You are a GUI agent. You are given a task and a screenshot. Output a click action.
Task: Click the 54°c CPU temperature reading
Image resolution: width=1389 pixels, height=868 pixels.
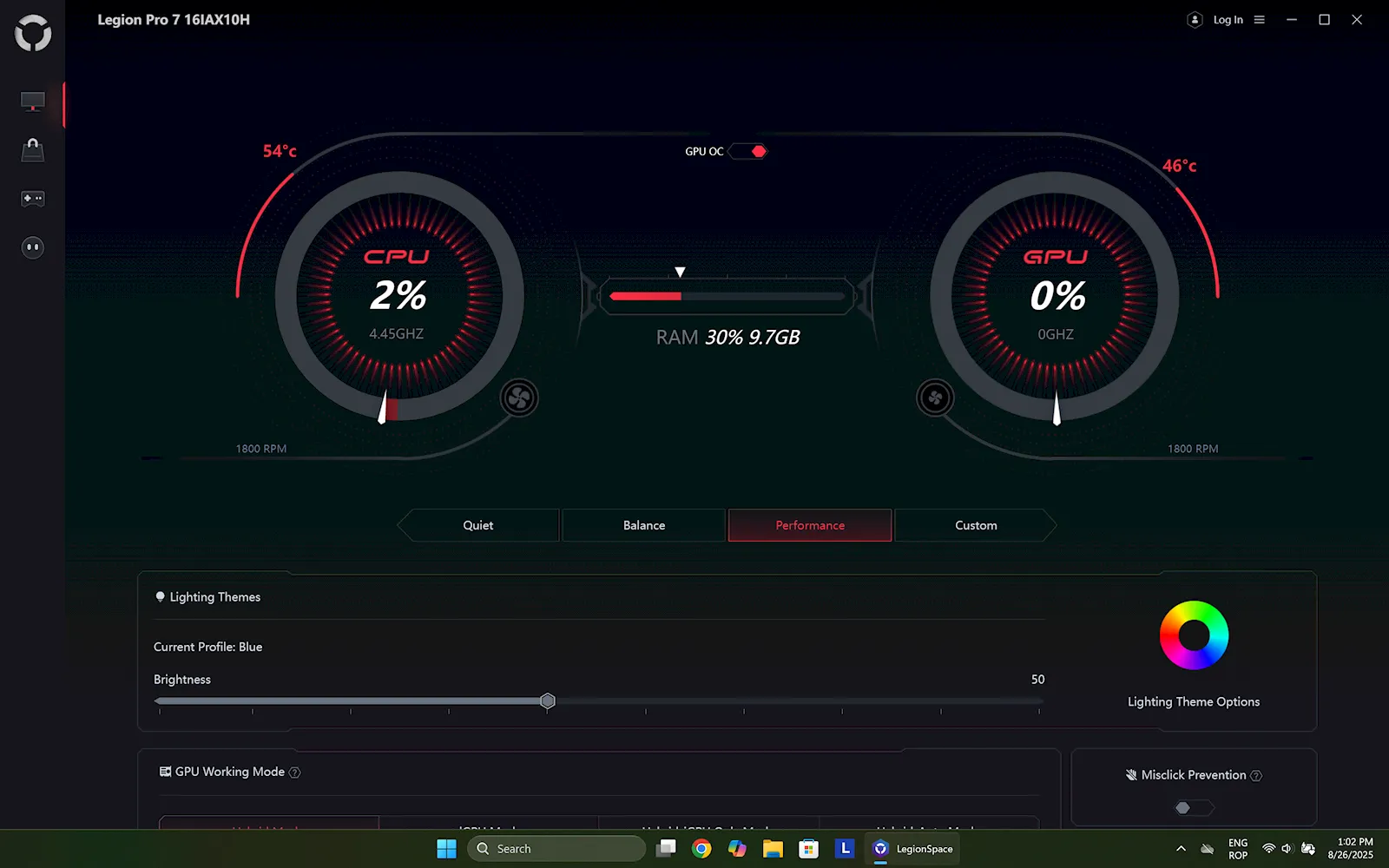point(280,151)
